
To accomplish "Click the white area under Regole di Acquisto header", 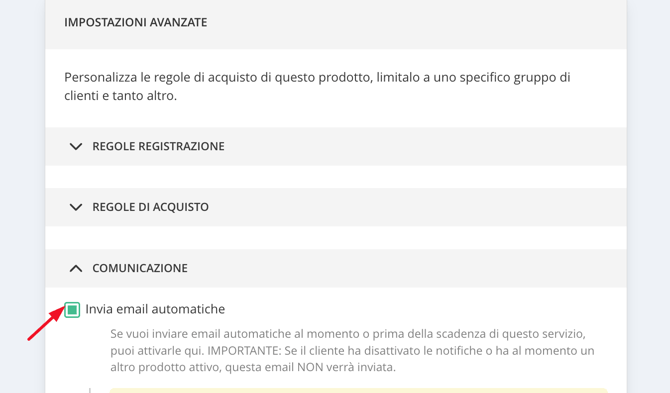I will (x=336, y=238).
